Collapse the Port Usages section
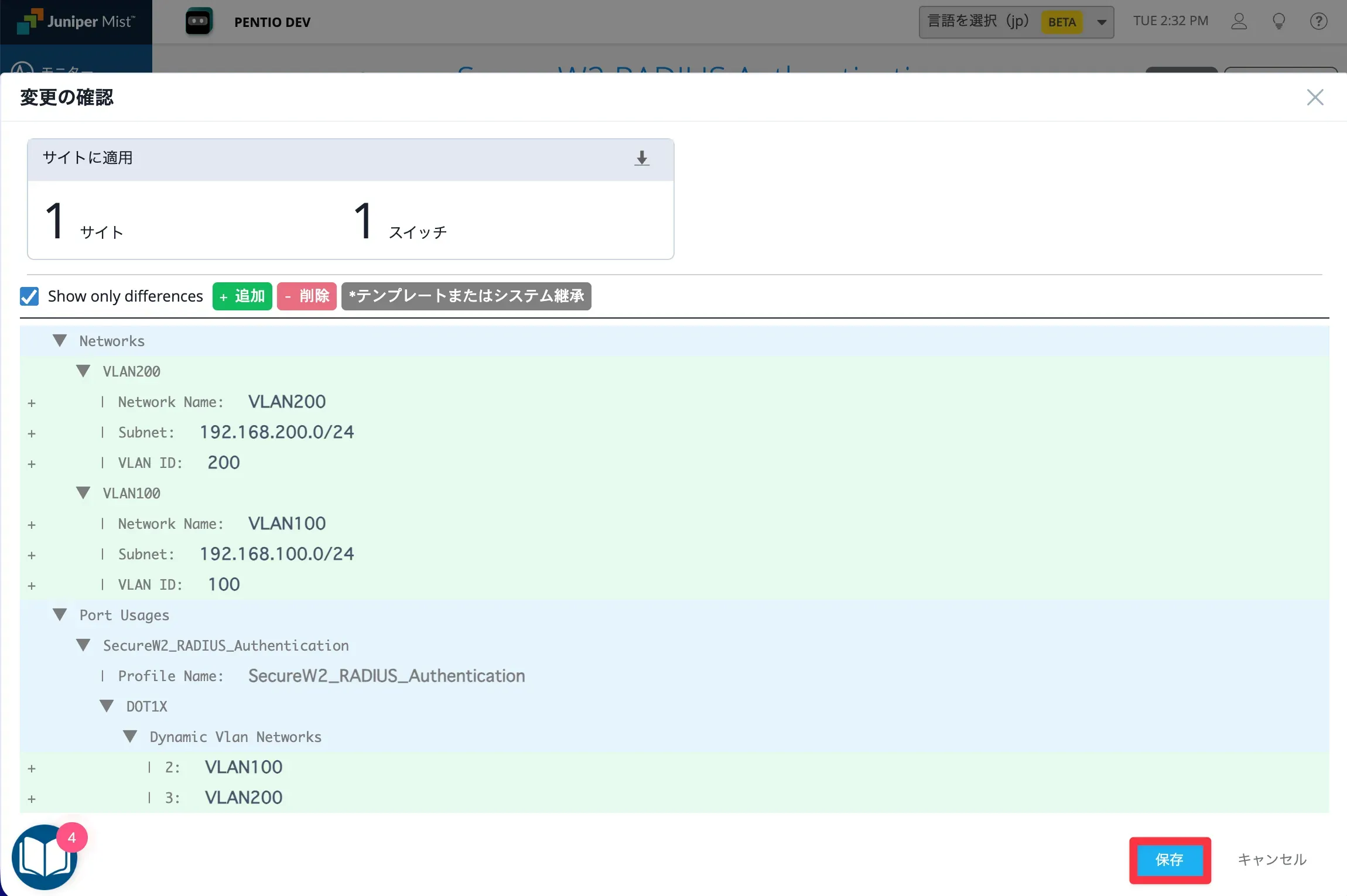The width and height of the screenshot is (1347, 896). pos(60,615)
